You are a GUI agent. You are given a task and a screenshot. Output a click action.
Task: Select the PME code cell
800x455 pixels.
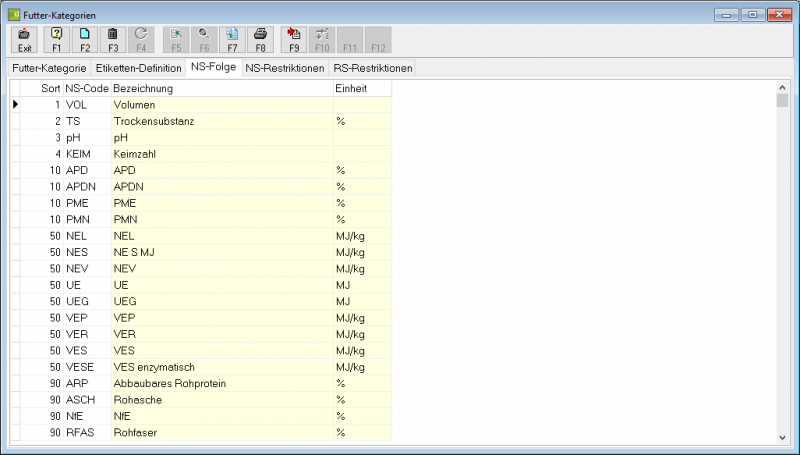point(87,203)
